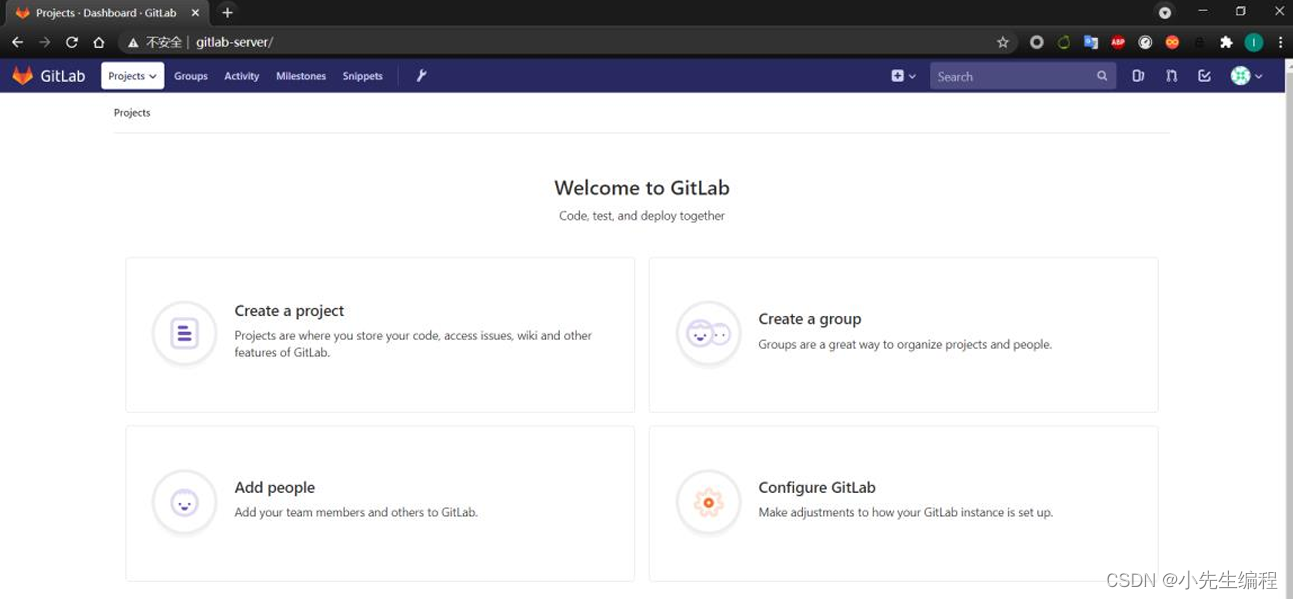
Task: Open Milestones in the navbar
Action: 301,76
